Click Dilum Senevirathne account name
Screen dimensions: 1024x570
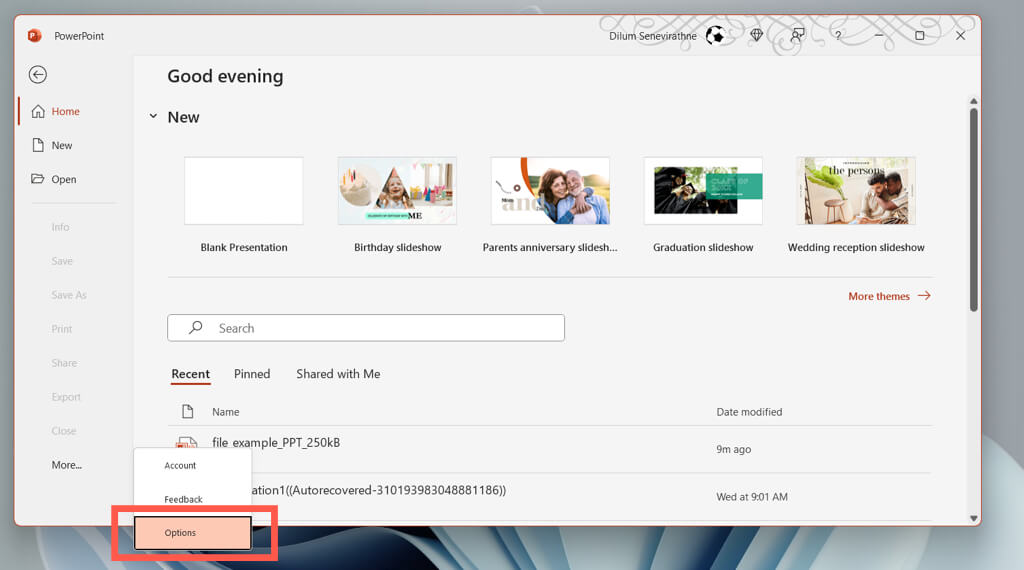[x=652, y=36]
